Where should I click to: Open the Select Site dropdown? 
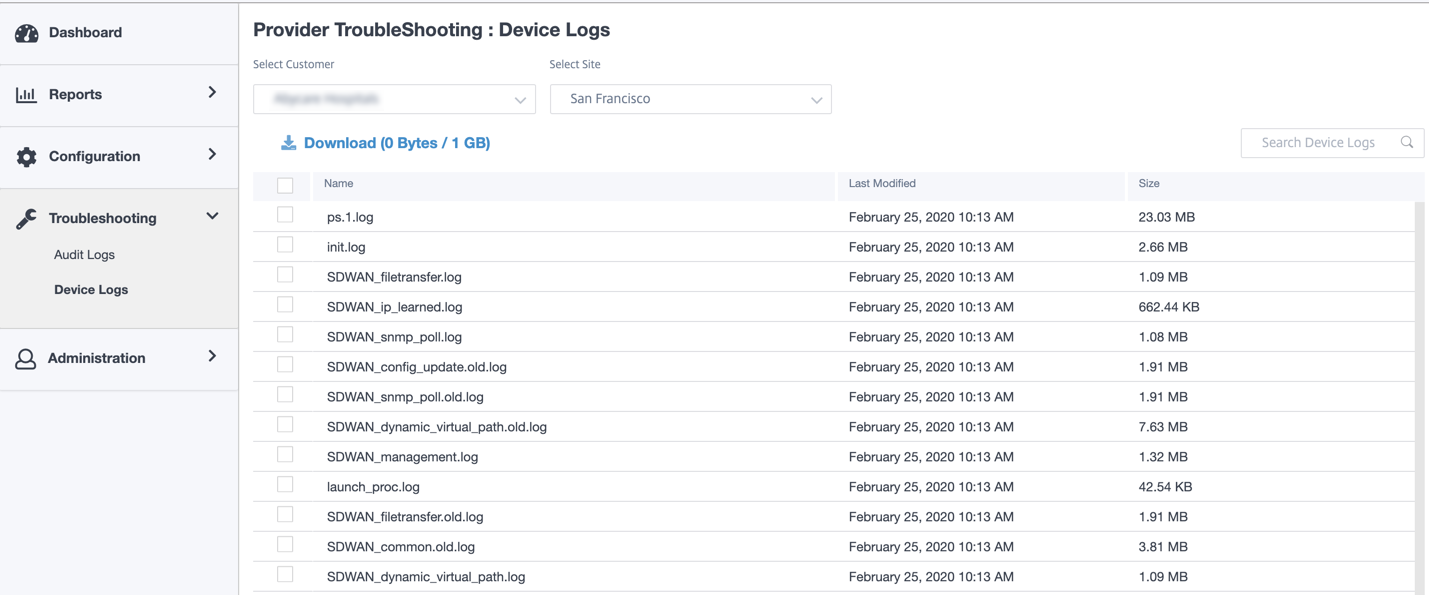[691, 99]
